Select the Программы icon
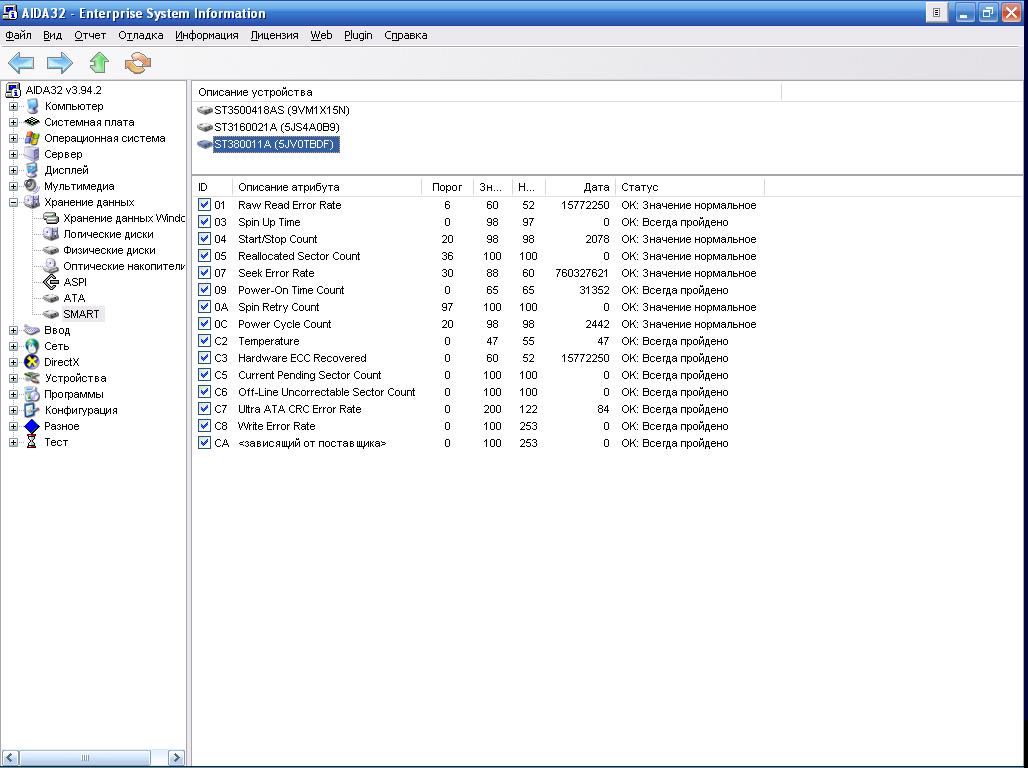 tap(31, 394)
